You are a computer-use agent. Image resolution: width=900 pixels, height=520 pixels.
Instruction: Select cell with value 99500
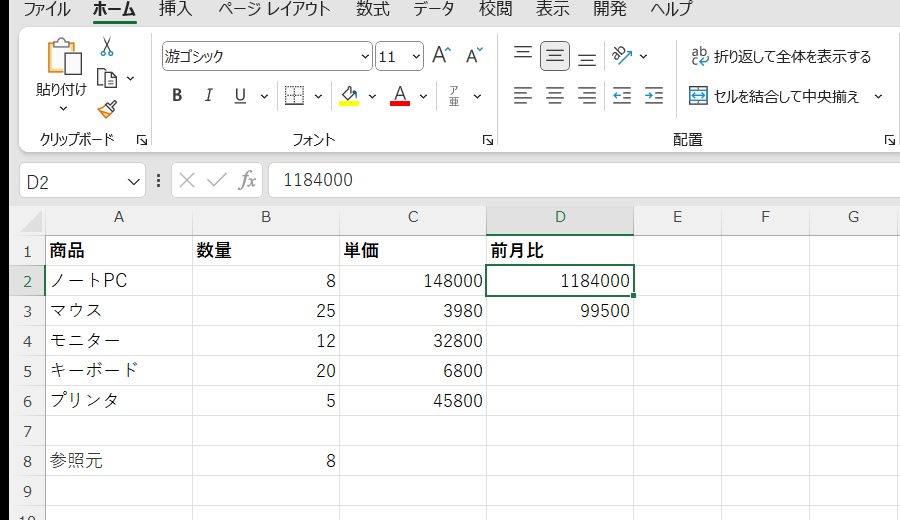560,311
